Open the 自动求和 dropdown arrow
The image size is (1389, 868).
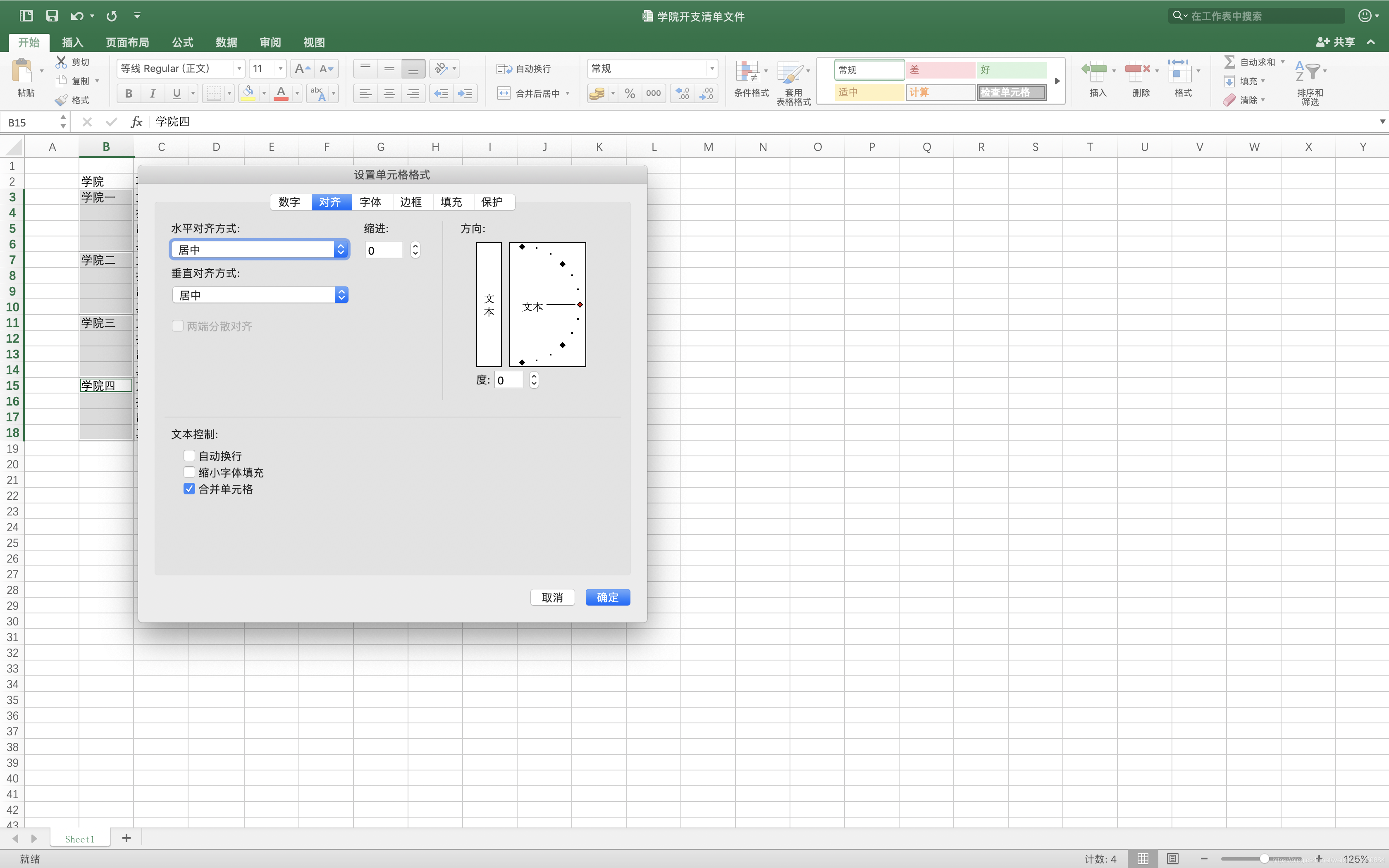point(1283,62)
